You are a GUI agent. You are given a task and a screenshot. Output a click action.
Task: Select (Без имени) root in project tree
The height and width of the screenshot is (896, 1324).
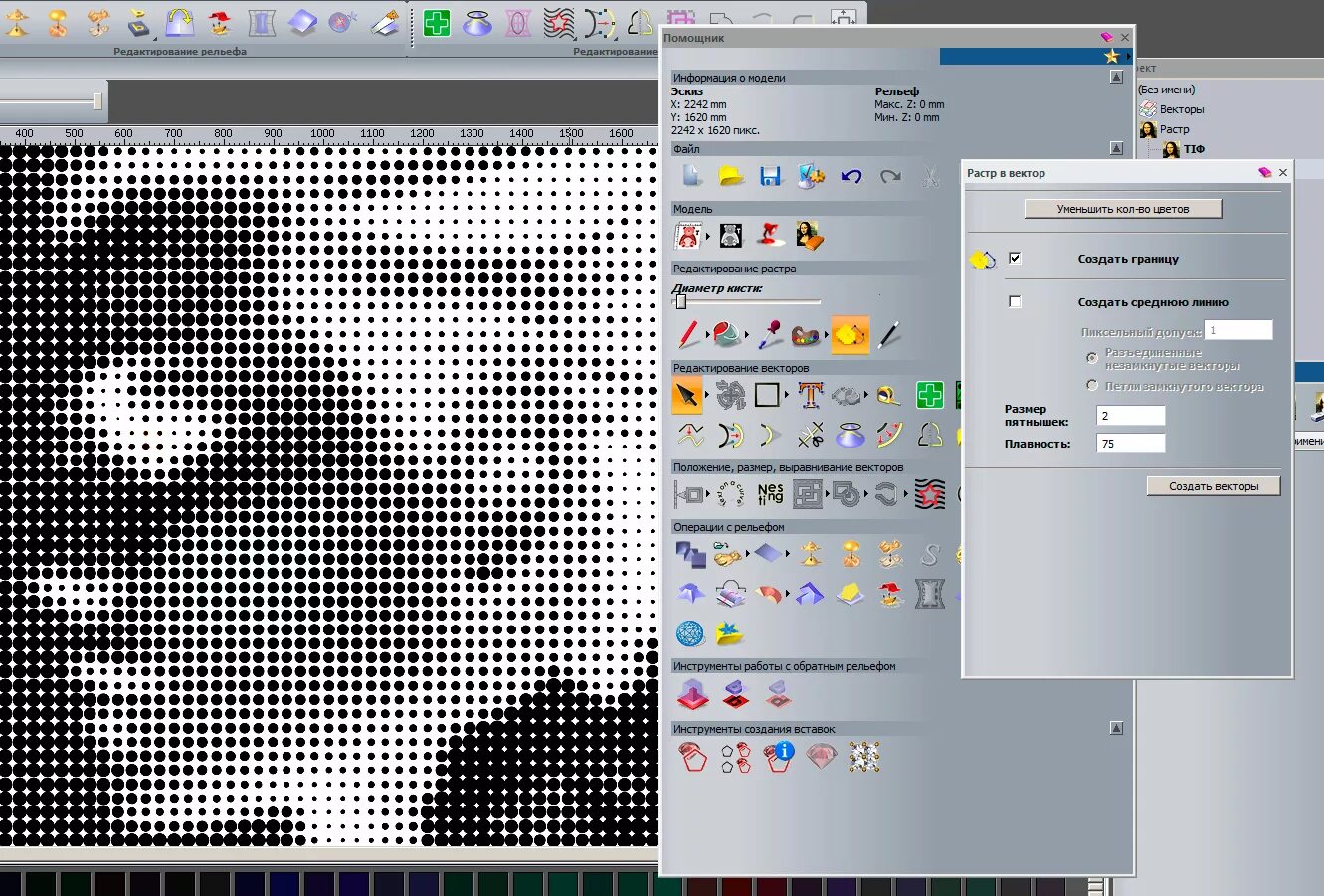(1166, 90)
